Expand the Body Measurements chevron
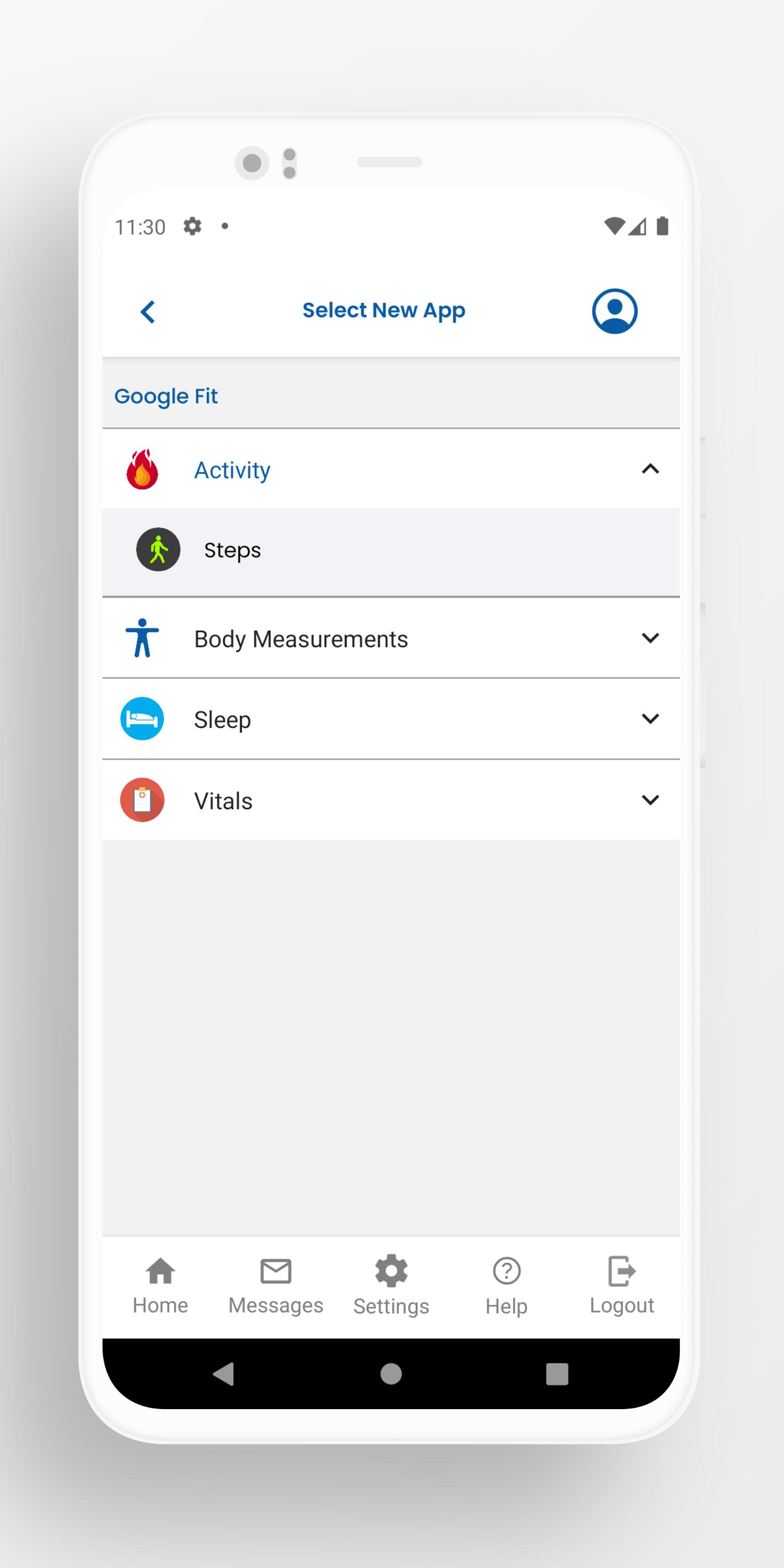 pyautogui.click(x=651, y=638)
